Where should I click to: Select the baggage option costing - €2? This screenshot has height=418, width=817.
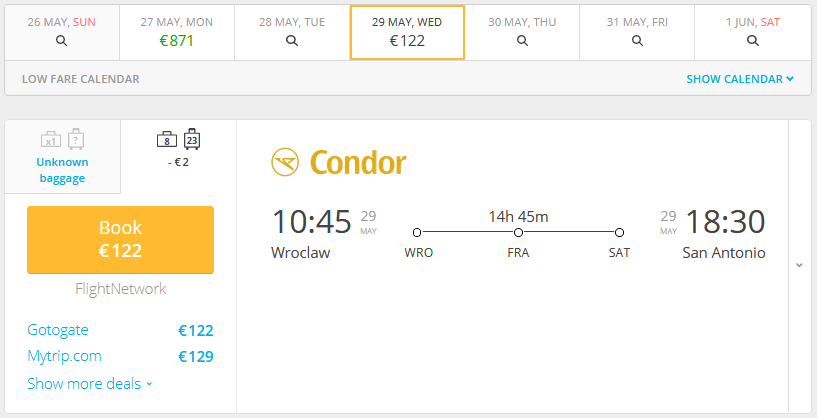point(179,162)
